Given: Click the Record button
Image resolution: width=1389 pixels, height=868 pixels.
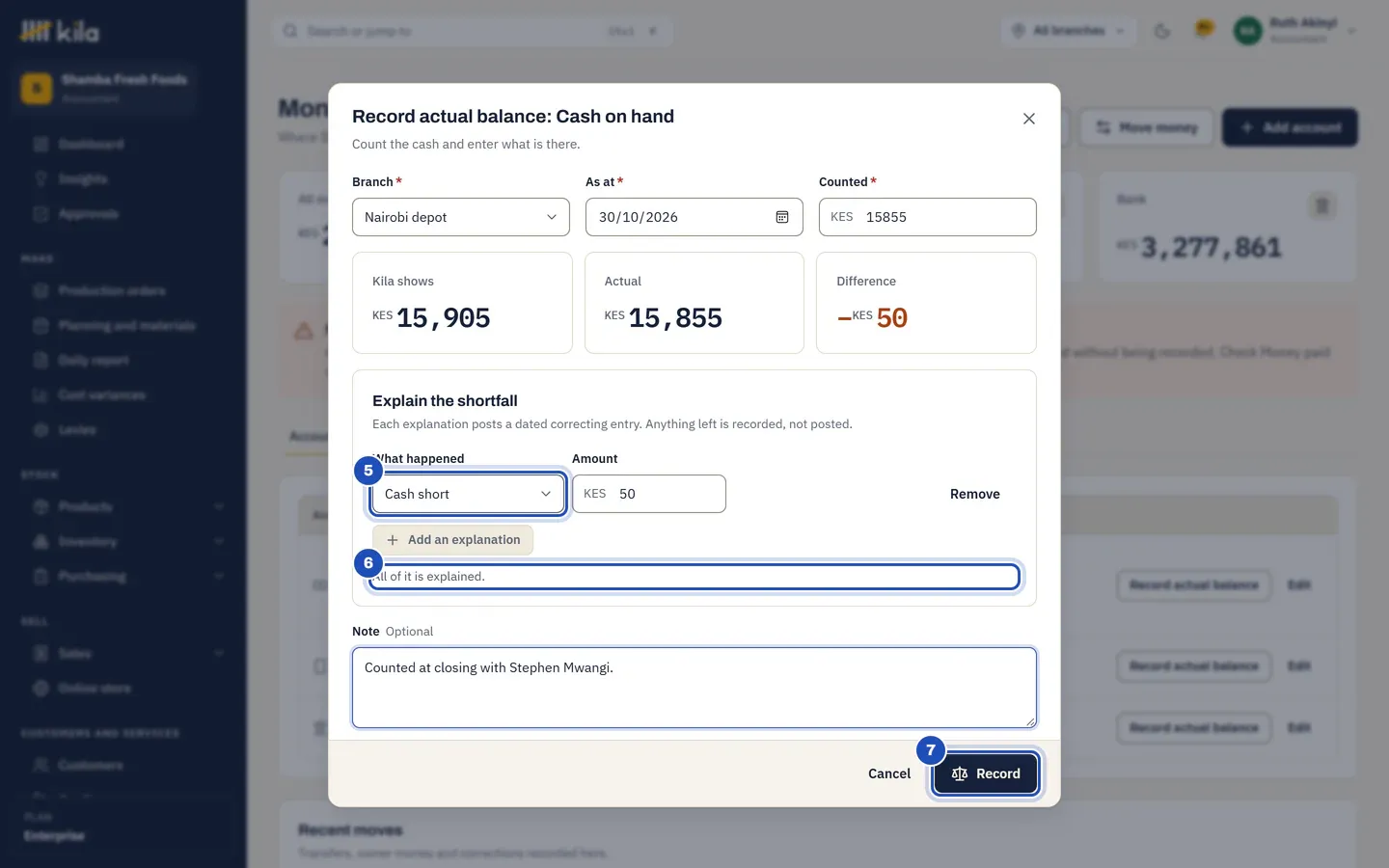Looking at the screenshot, I should [x=986, y=773].
